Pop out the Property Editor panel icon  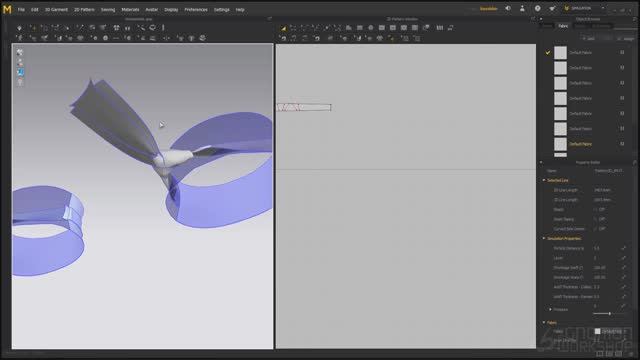[635, 162]
